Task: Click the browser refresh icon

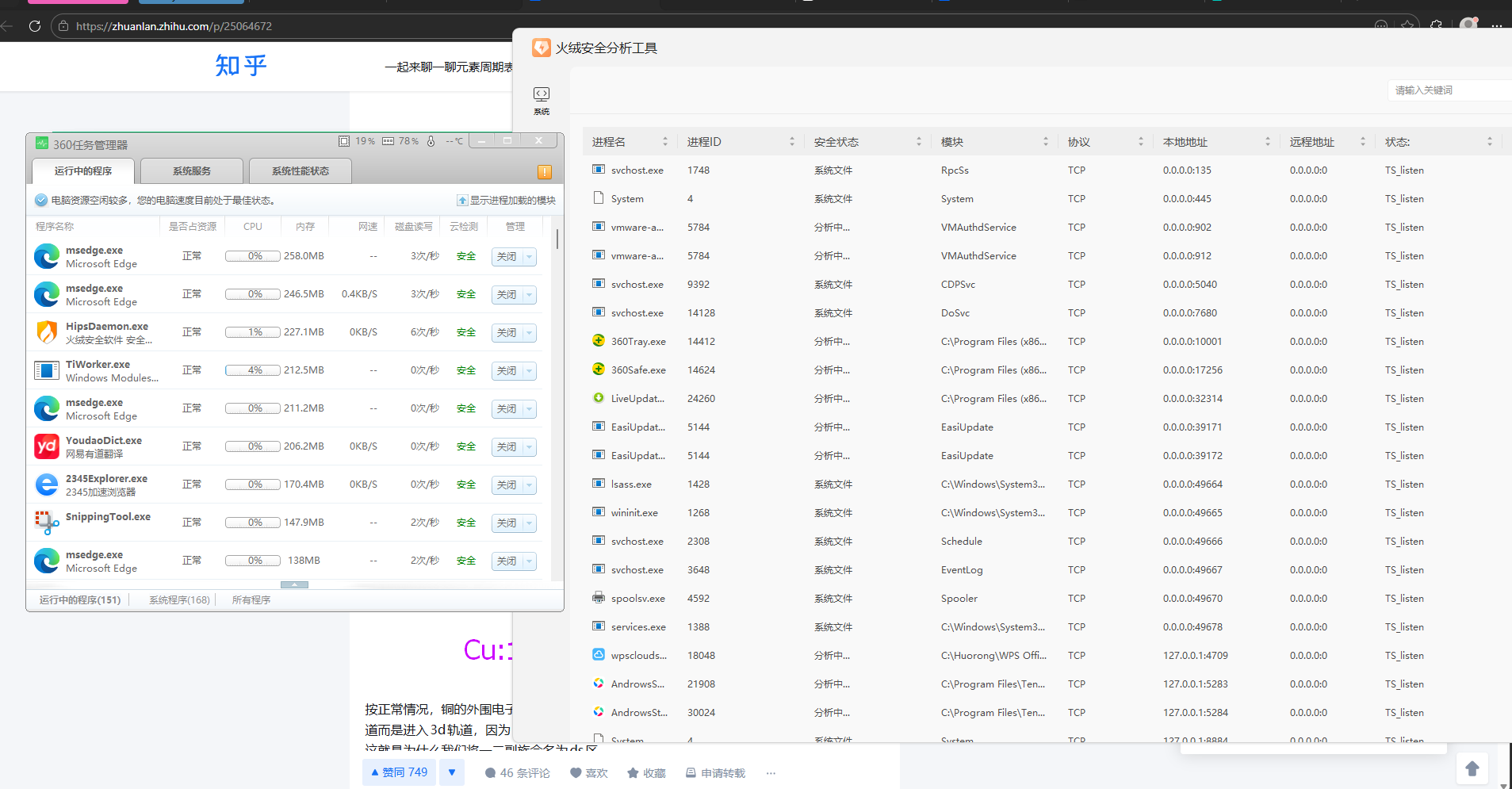Action: [35, 26]
